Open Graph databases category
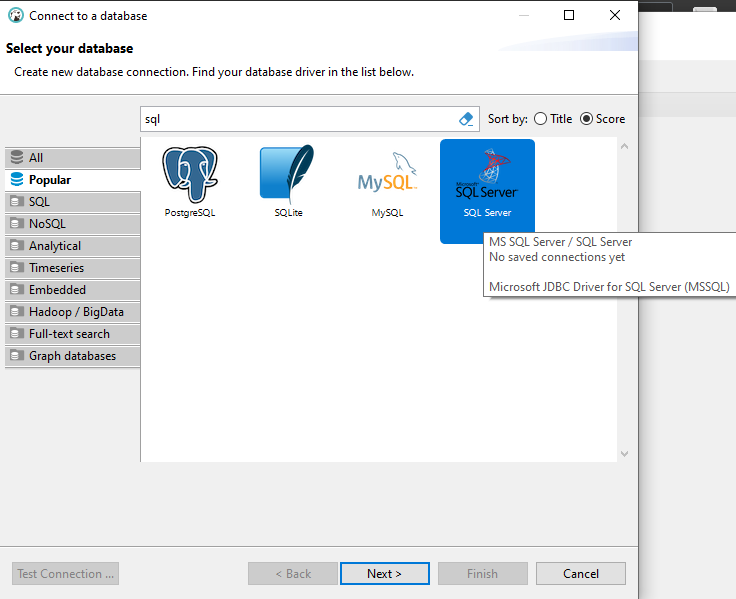This screenshot has height=599, width=736. (72, 356)
